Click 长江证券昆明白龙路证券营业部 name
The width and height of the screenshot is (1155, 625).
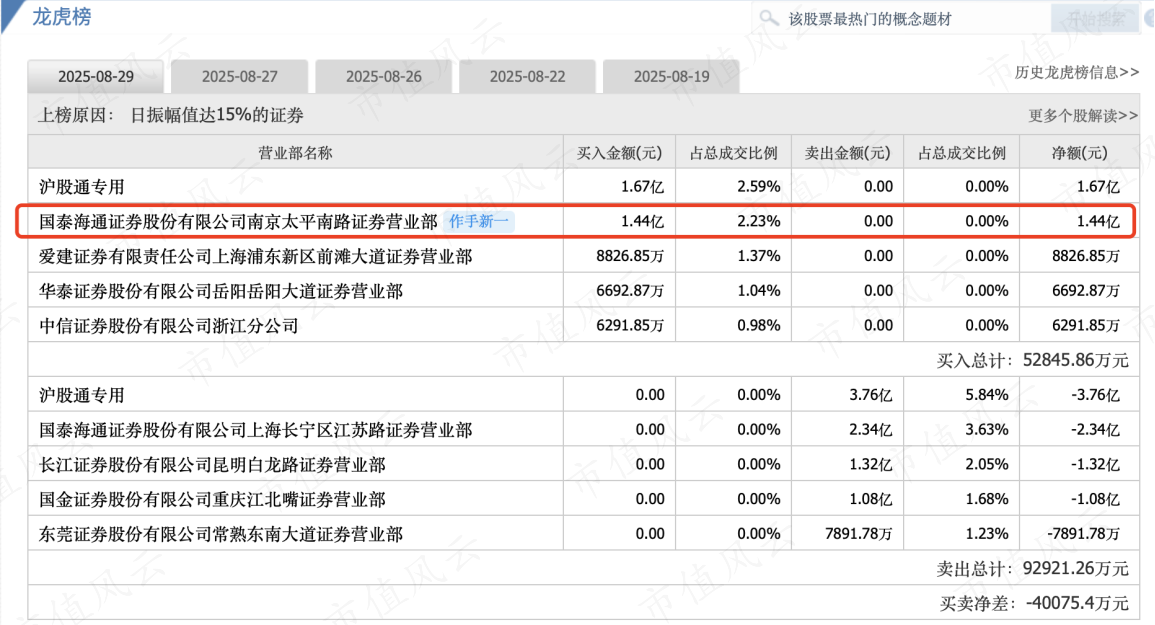tap(212, 465)
